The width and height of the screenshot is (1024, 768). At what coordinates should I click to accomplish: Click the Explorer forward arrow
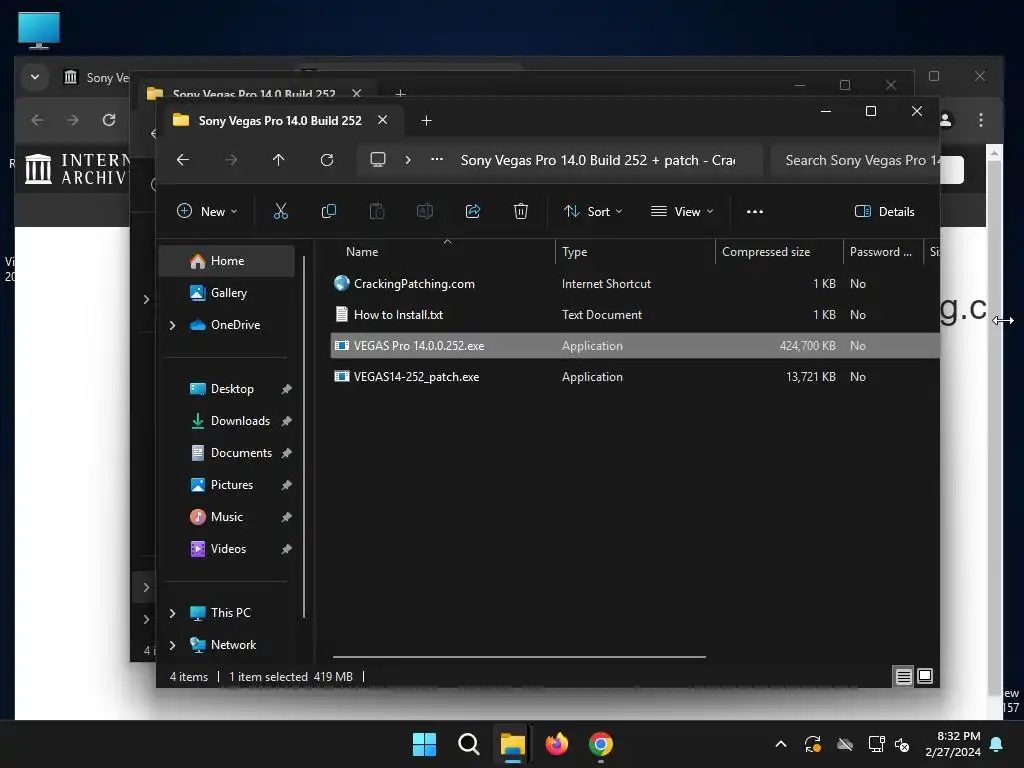pyautogui.click(x=231, y=160)
